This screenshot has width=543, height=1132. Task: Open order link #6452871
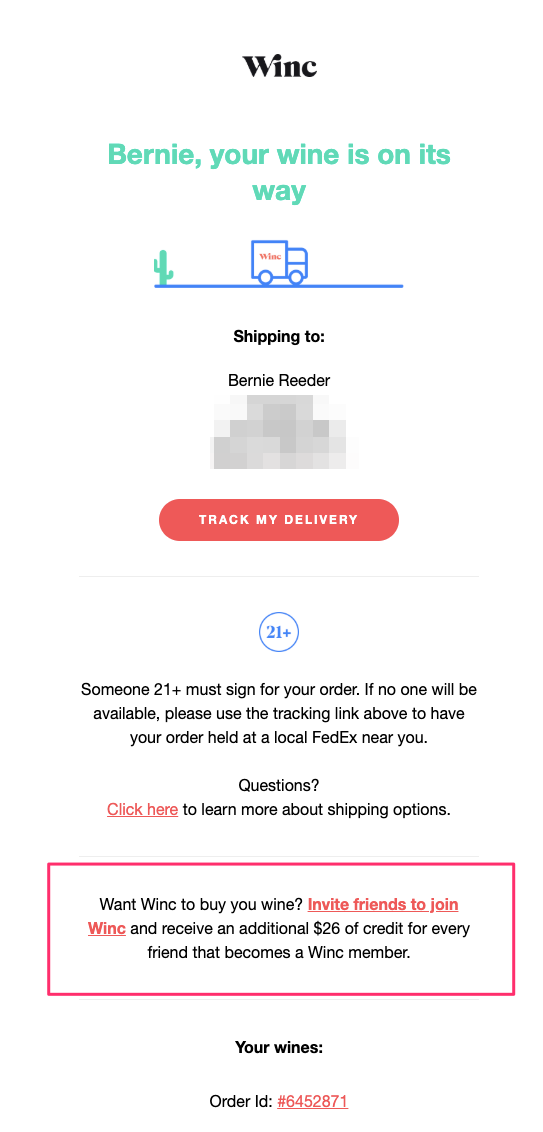[x=313, y=1102]
